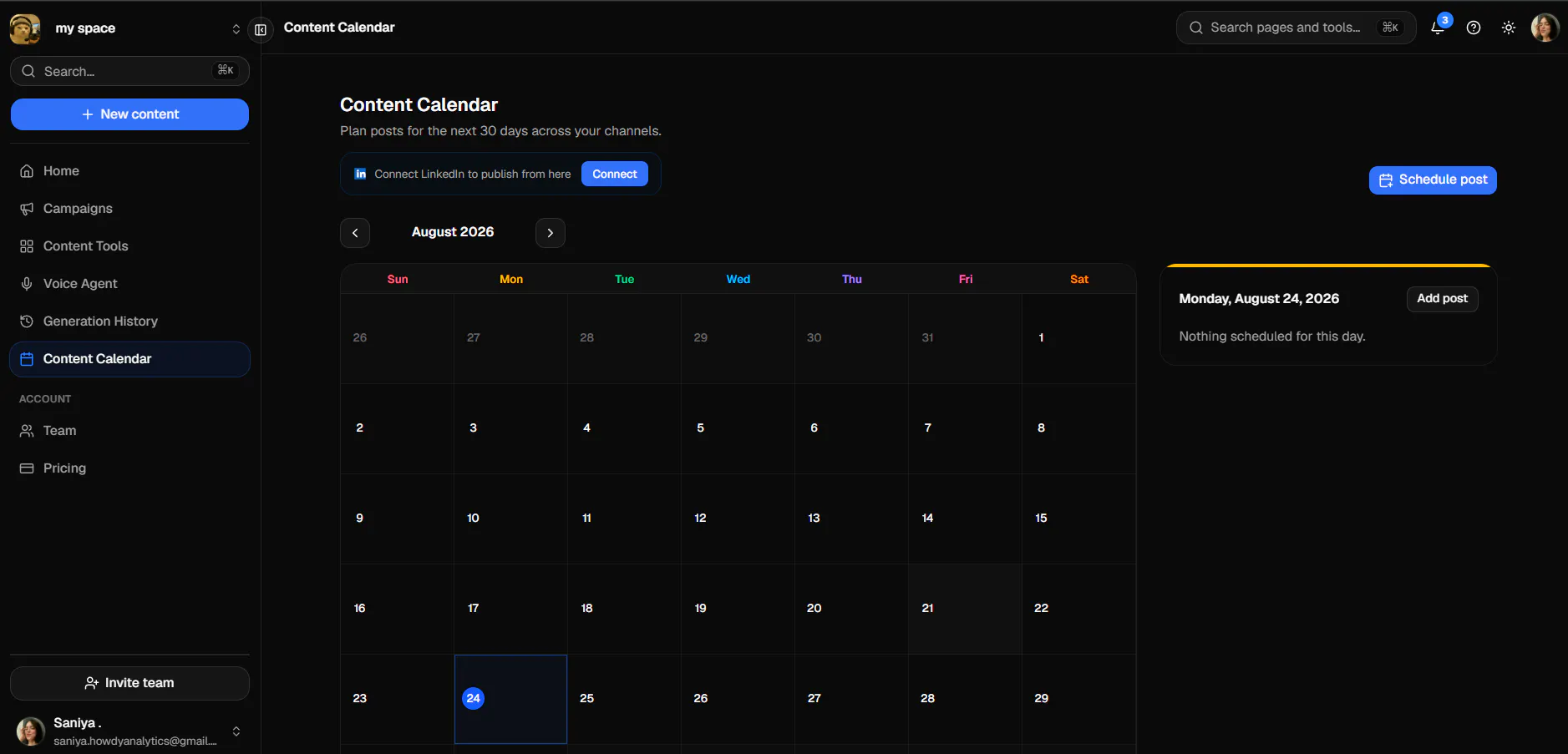Click the Pricing card icon
Image resolution: width=1568 pixels, height=754 pixels.
click(27, 468)
